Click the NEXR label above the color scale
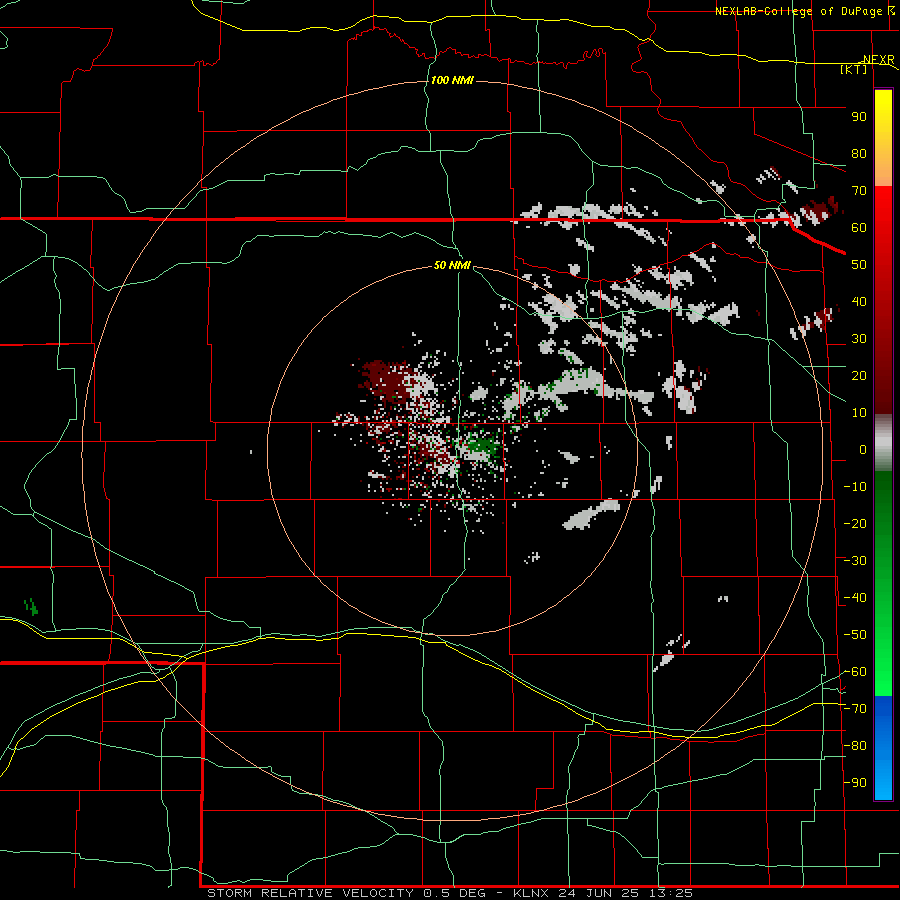Screen dimensions: 900x900 point(878,60)
